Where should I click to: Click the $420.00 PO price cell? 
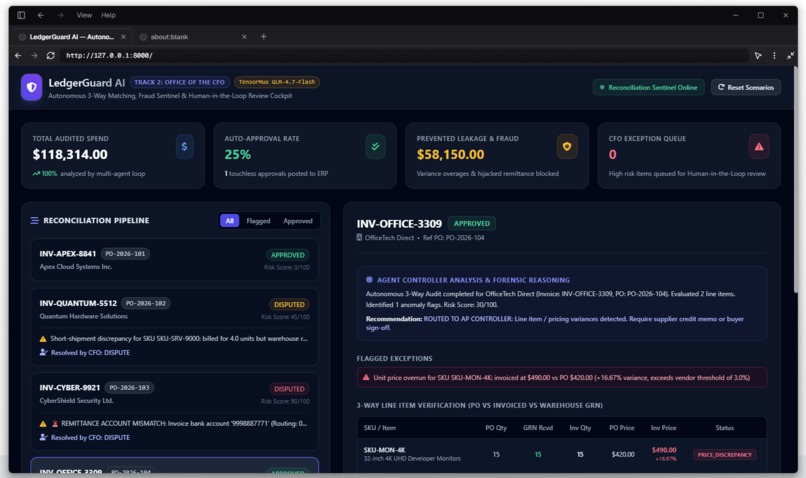(x=623, y=454)
